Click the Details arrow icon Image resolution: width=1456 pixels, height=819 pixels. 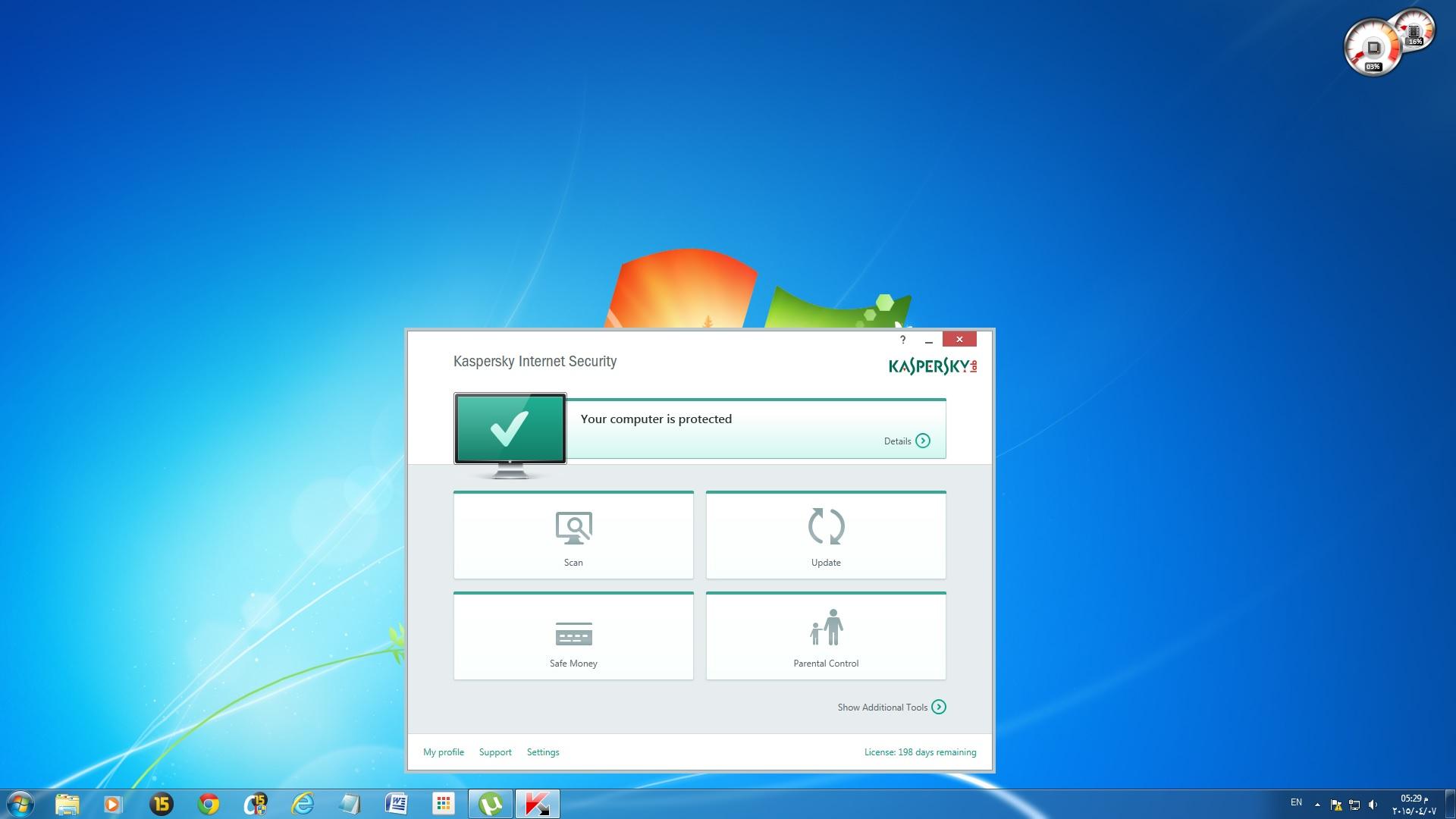pos(923,441)
